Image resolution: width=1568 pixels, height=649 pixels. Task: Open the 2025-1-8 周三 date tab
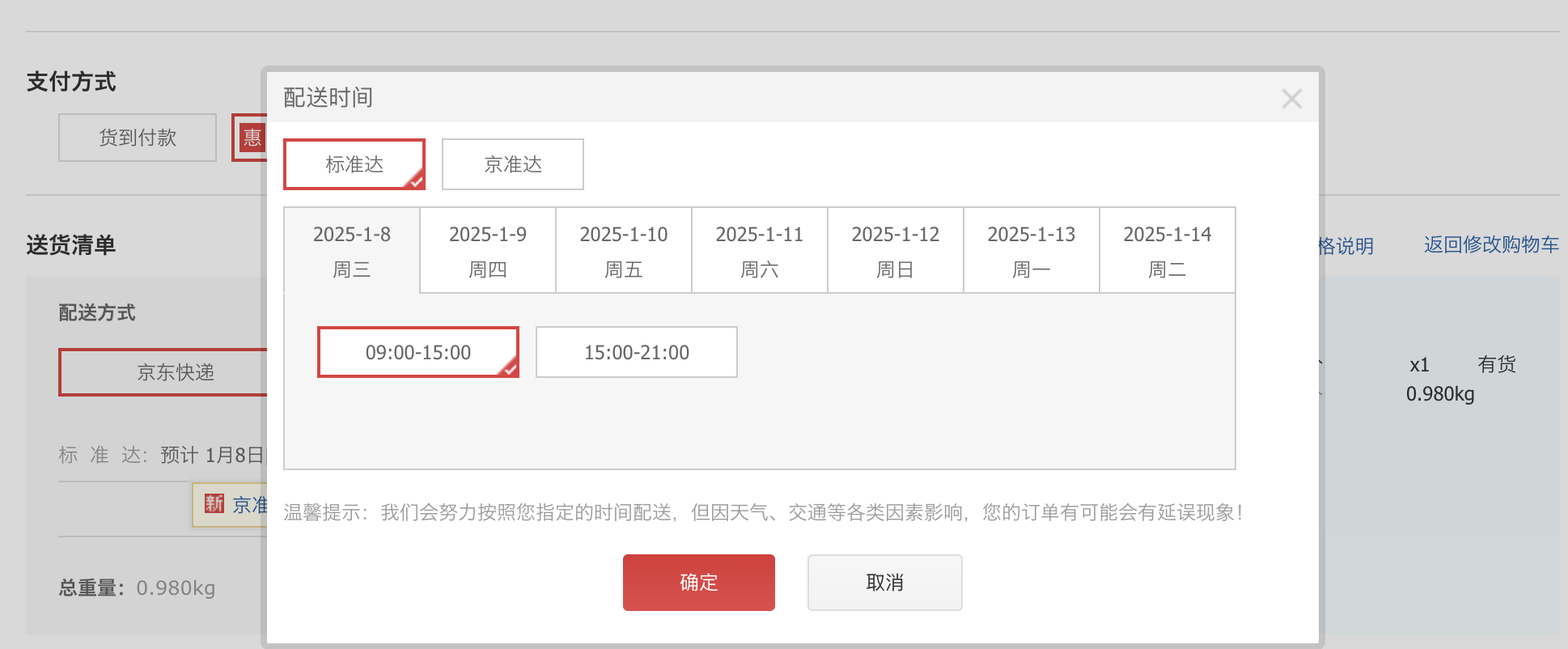(x=352, y=250)
